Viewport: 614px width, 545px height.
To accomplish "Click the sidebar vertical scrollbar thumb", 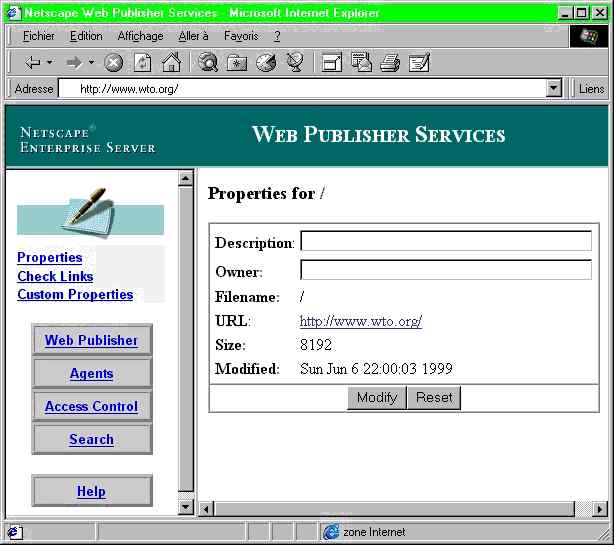I will pyautogui.click(x=186, y=339).
